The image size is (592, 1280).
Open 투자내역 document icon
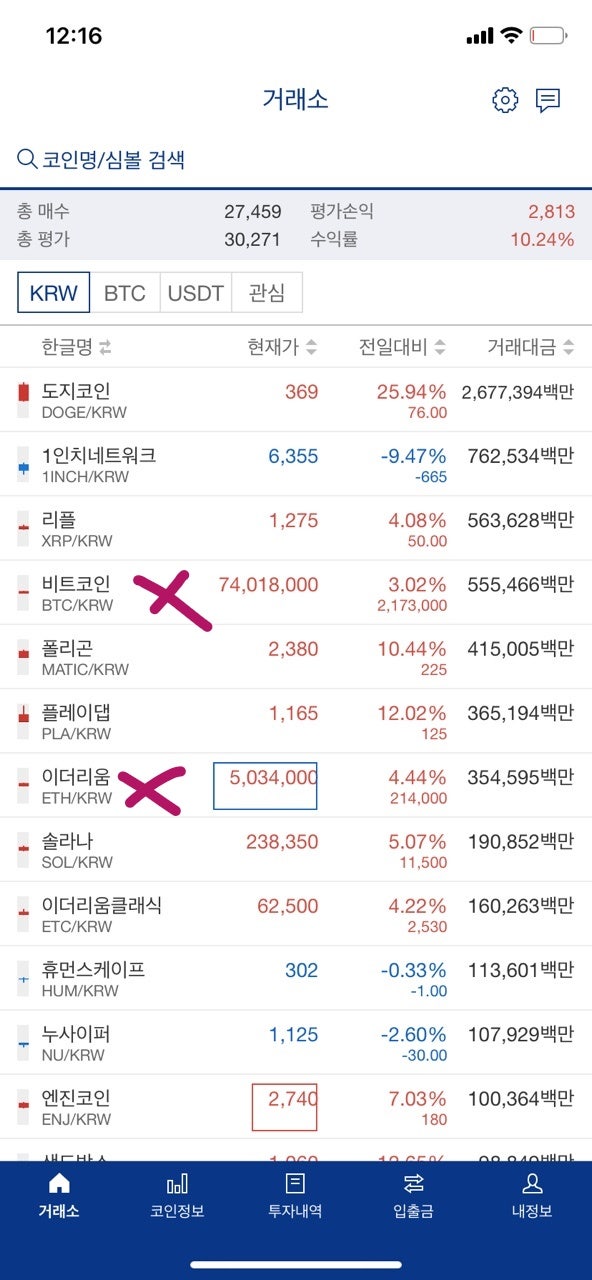point(295,1184)
